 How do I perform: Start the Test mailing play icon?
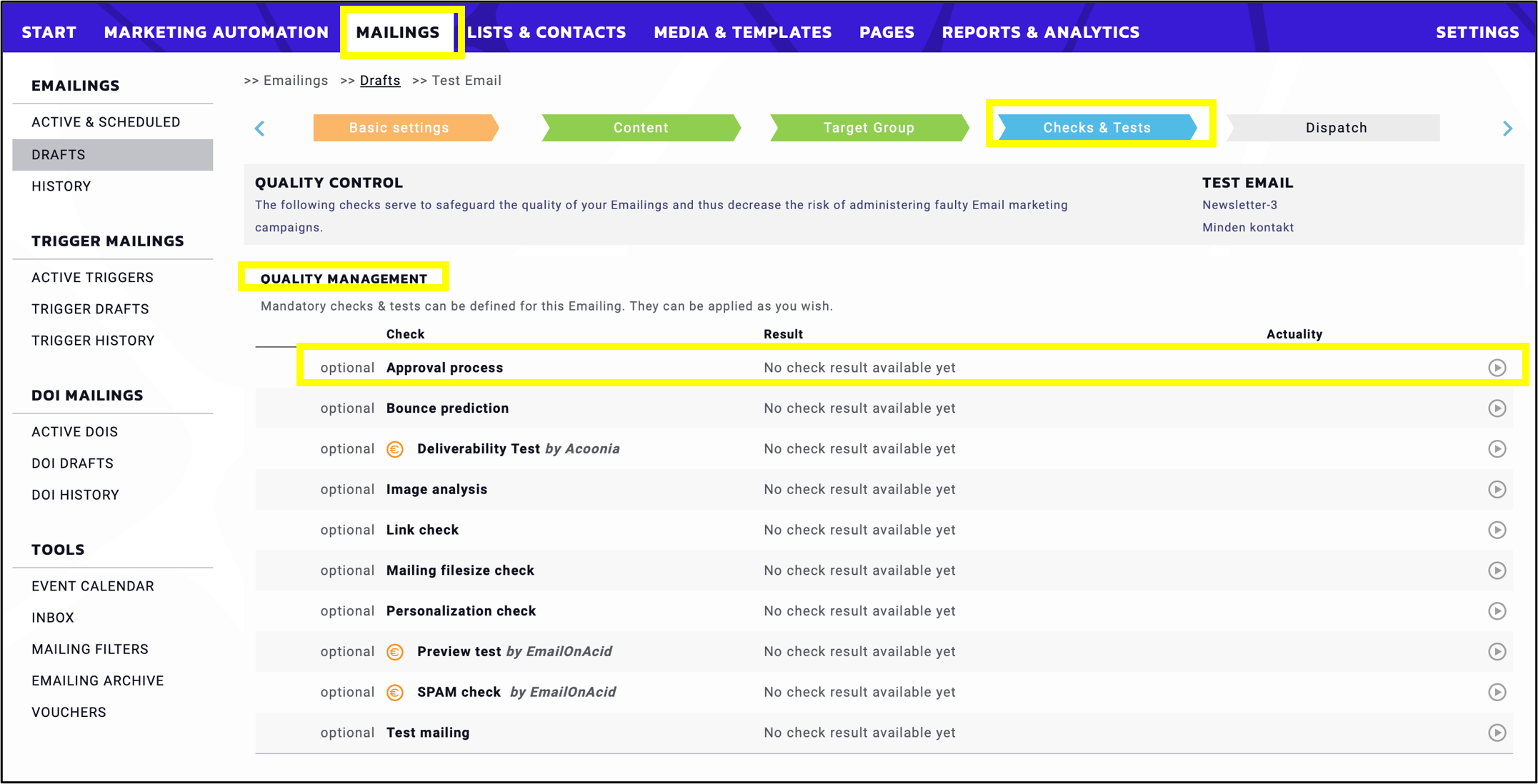click(1497, 733)
